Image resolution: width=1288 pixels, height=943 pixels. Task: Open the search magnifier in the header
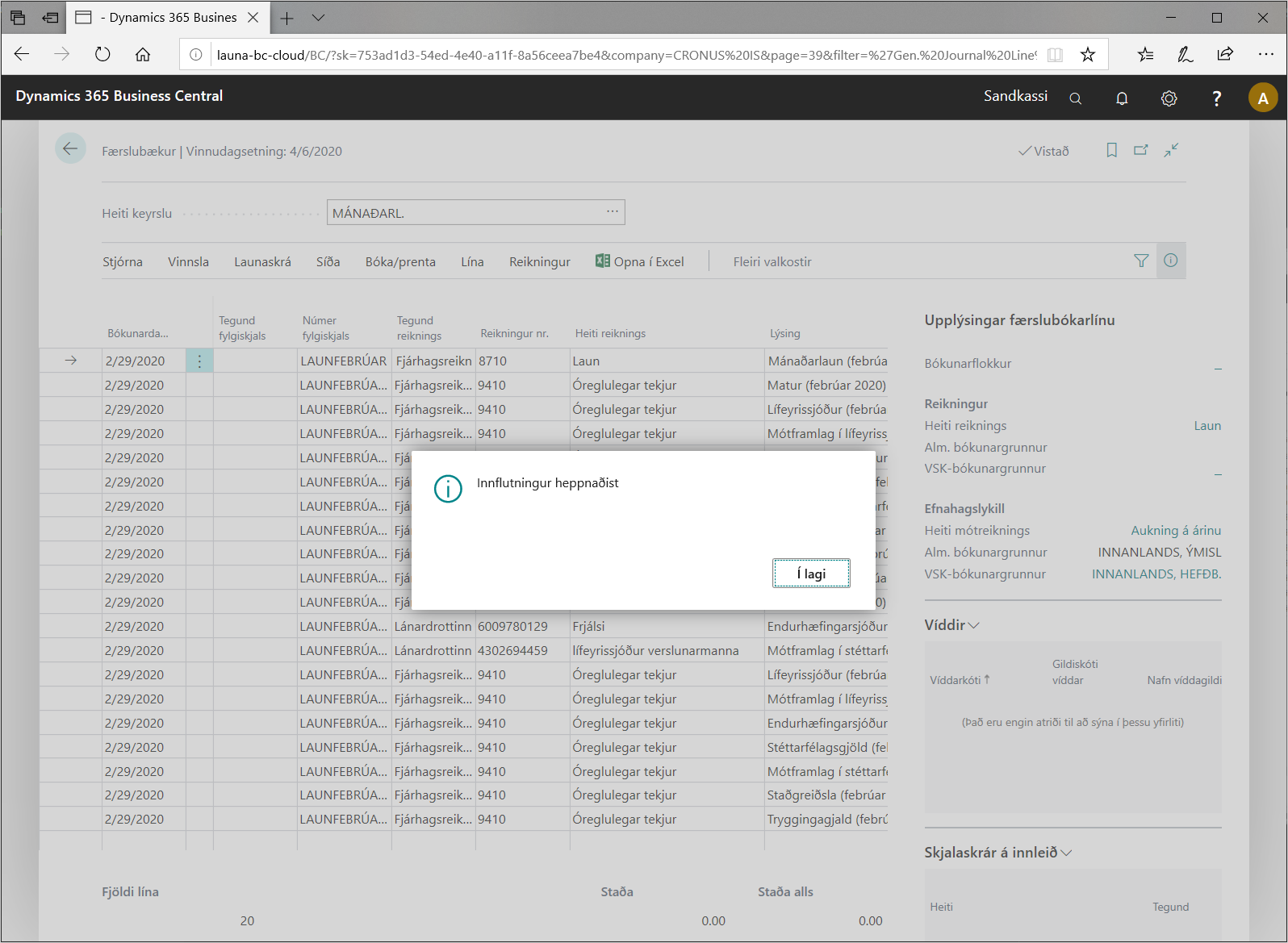pos(1075,98)
